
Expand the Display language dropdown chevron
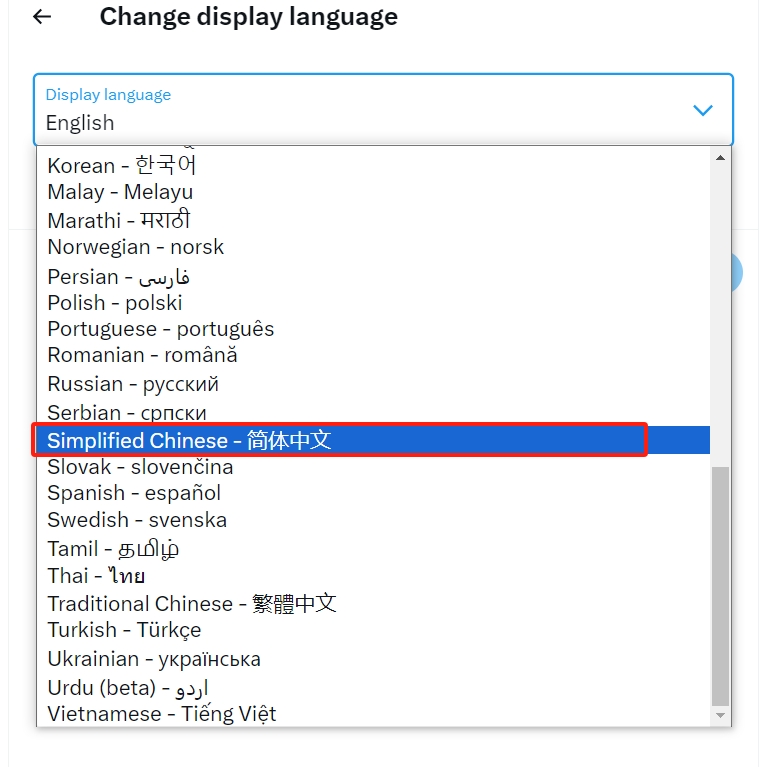pyautogui.click(x=703, y=110)
